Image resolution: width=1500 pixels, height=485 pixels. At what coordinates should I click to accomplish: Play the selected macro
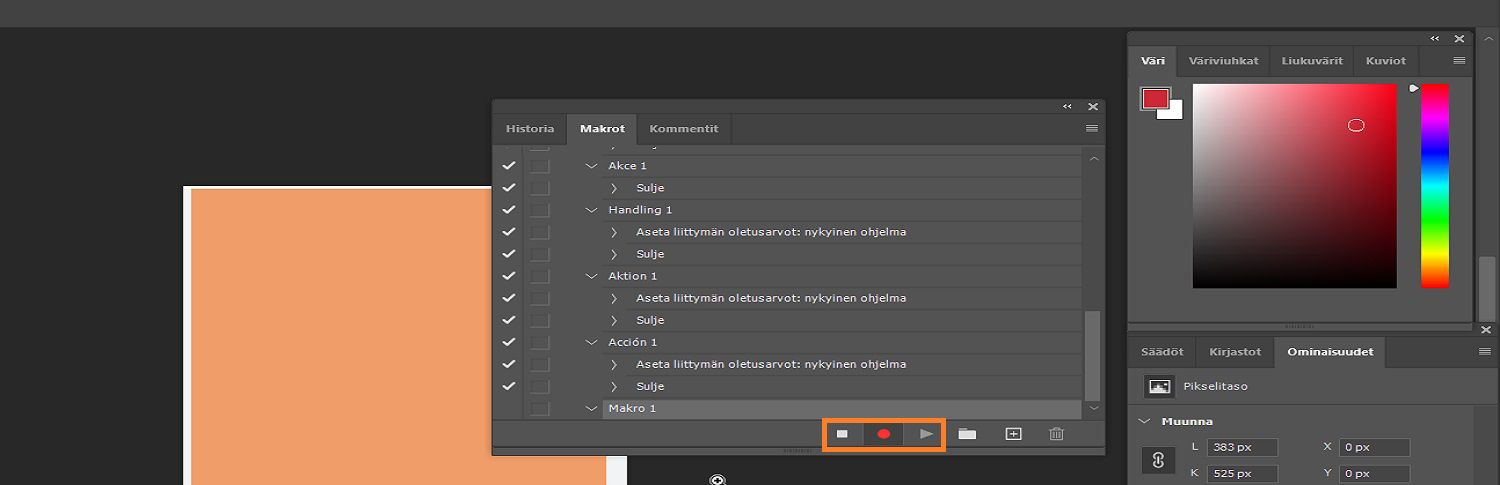coord(926,434)
